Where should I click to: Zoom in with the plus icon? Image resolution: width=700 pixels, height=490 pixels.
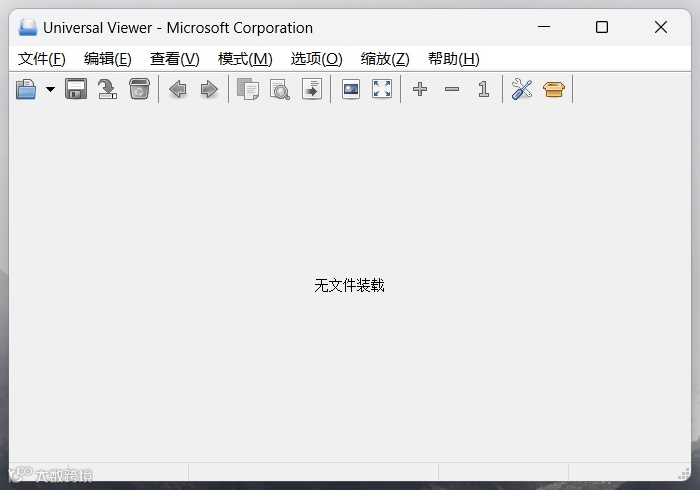[x=420, y=89]
